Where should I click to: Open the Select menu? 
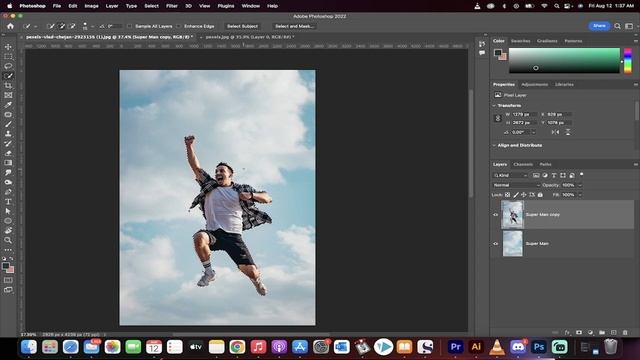(x=151, y=6)
